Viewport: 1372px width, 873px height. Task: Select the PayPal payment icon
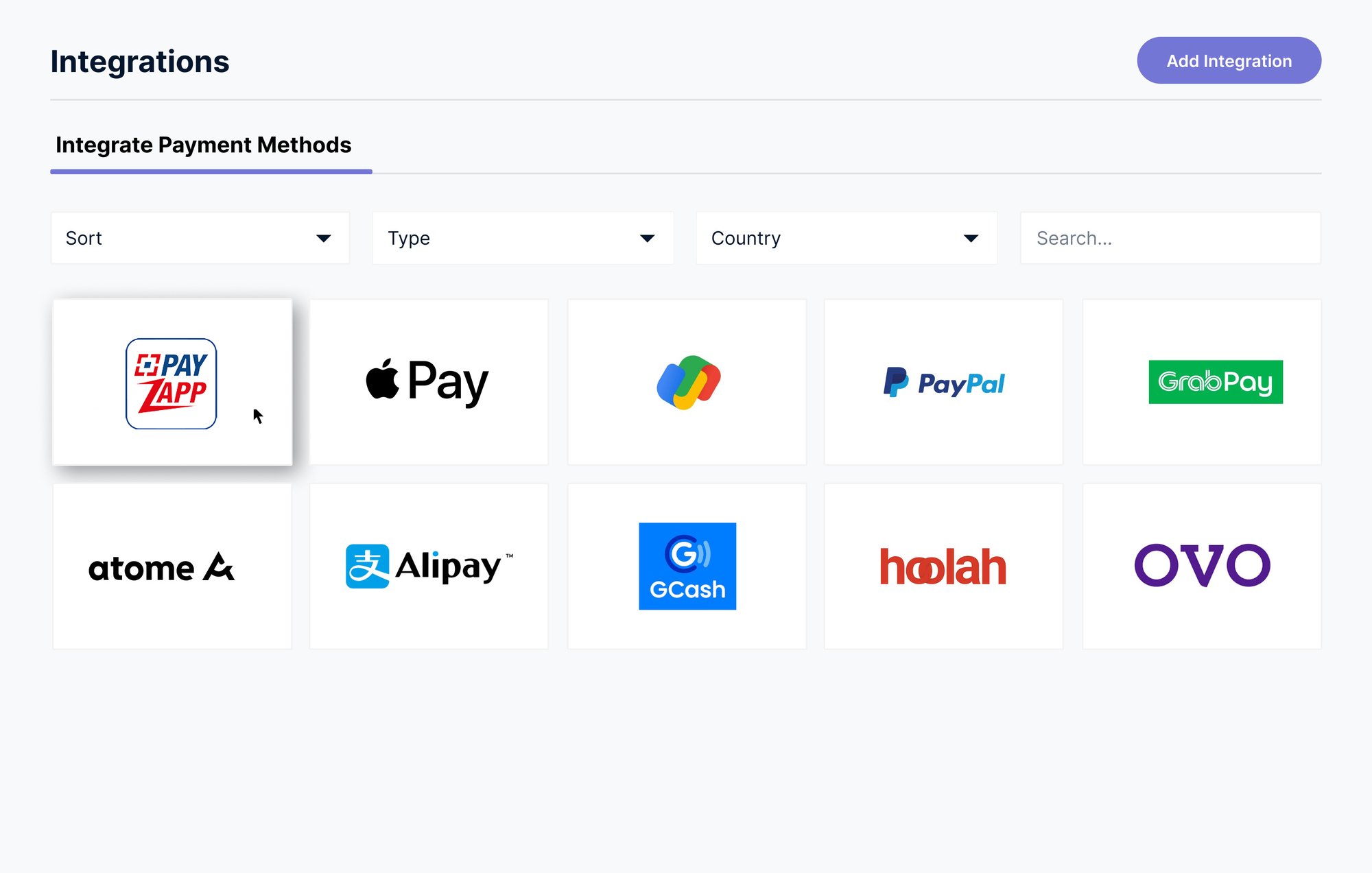[944, 382]
